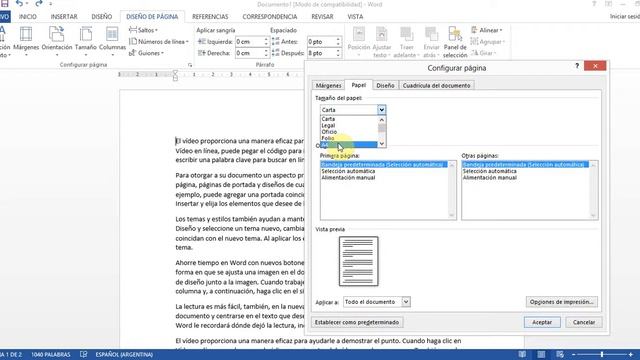The image size is (640, 360).
Task: Open the Alinear menu
Action: coord(487,30)
